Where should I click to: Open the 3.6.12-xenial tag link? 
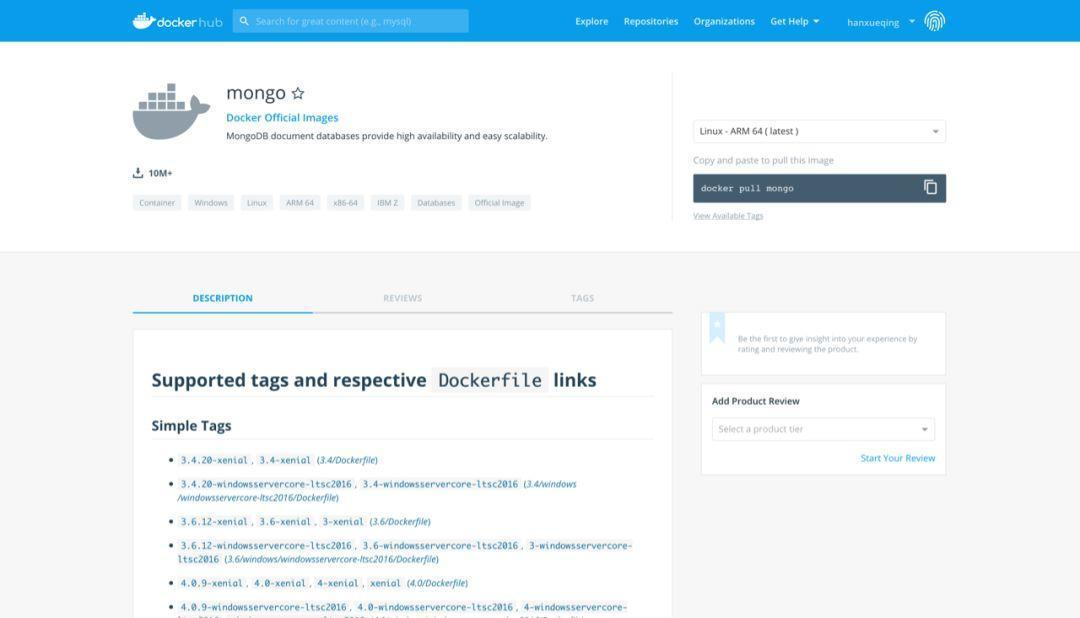(x=214, y=522)
